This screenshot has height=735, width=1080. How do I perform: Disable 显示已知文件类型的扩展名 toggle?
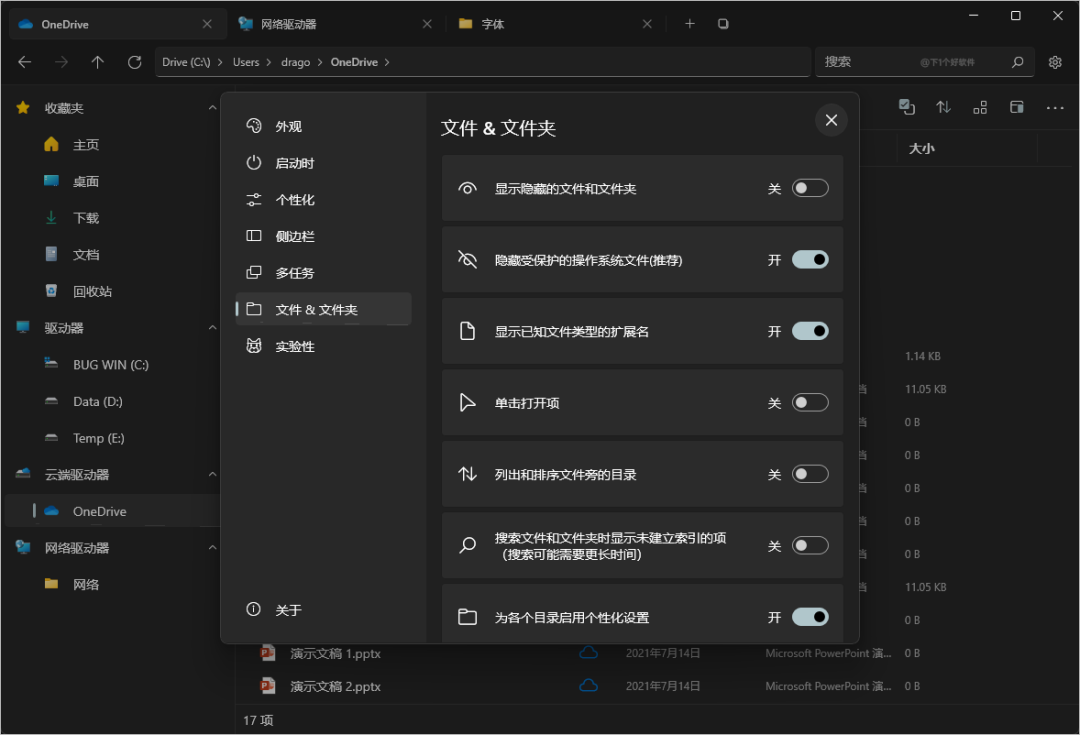point(810,331)
